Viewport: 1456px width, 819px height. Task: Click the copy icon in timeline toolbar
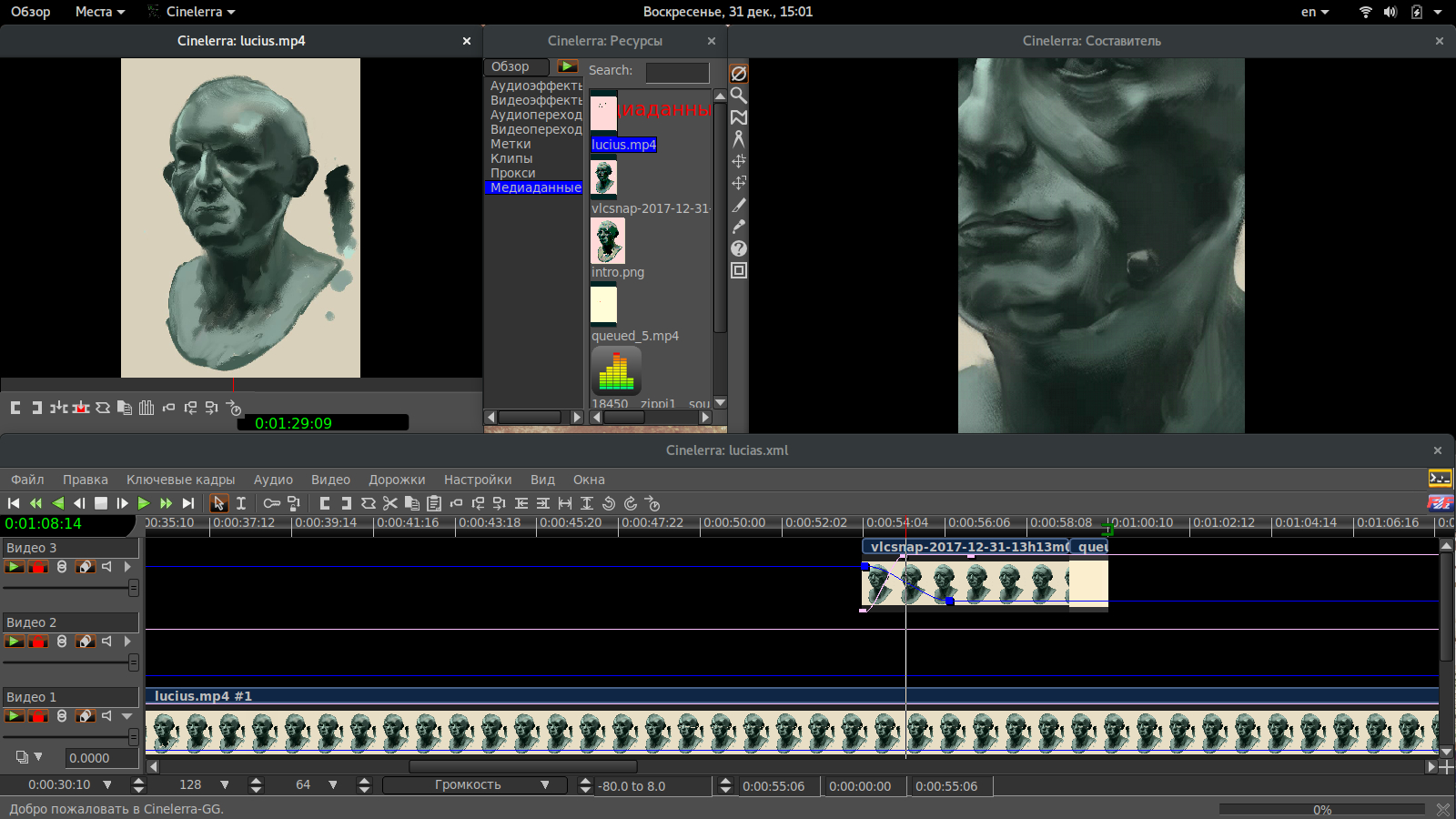click(412, 503)
